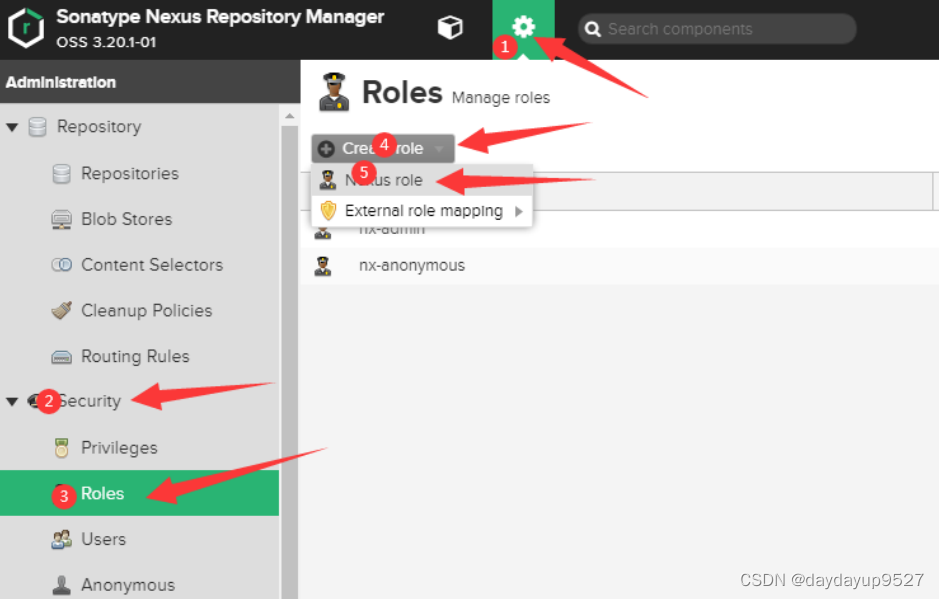Click sidebar scrollbar up arrow

click(x=290, y=116)
